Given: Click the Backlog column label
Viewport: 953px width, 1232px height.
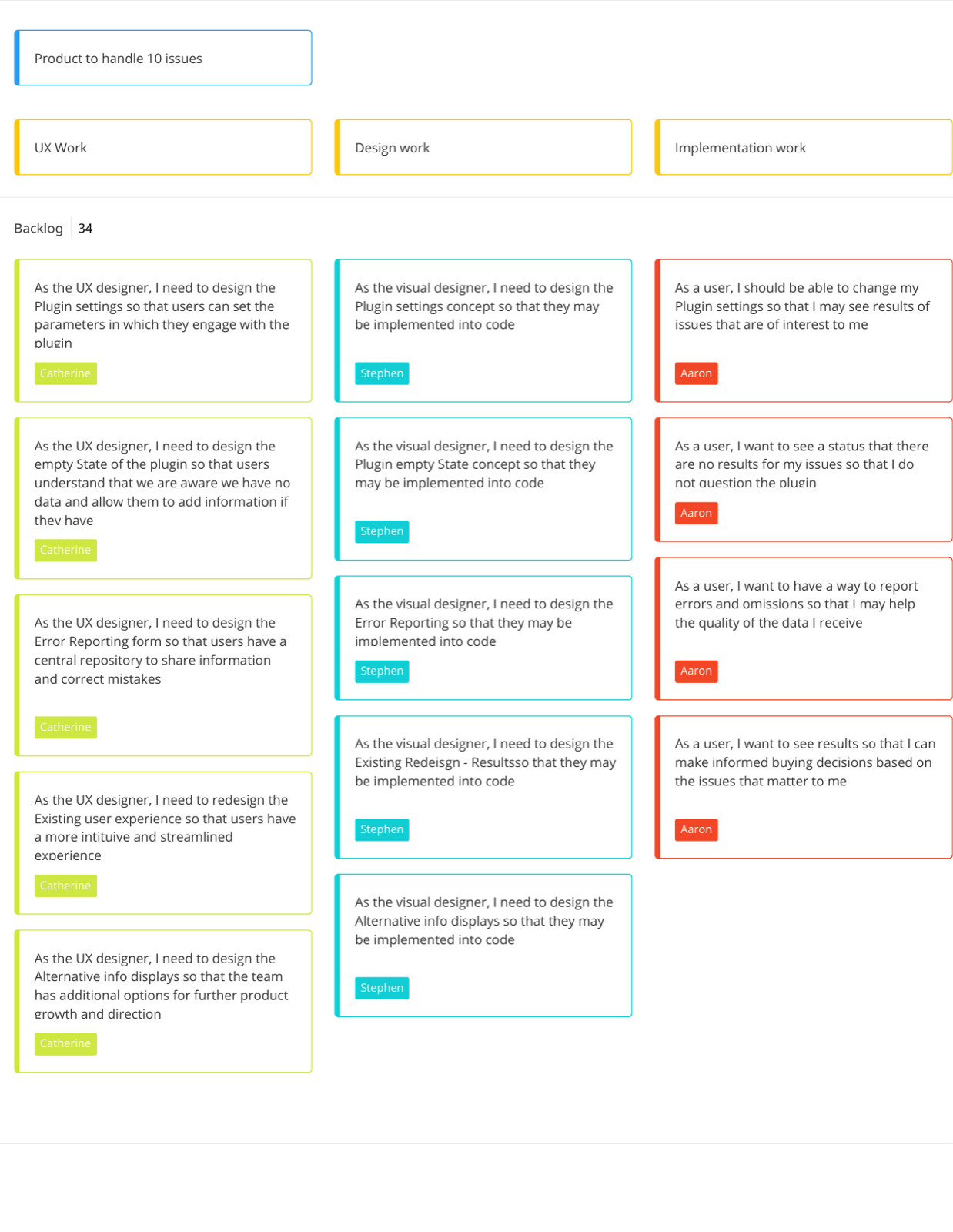Looking at the screenshot, I should pyautogui.click(x=38, y=228).
